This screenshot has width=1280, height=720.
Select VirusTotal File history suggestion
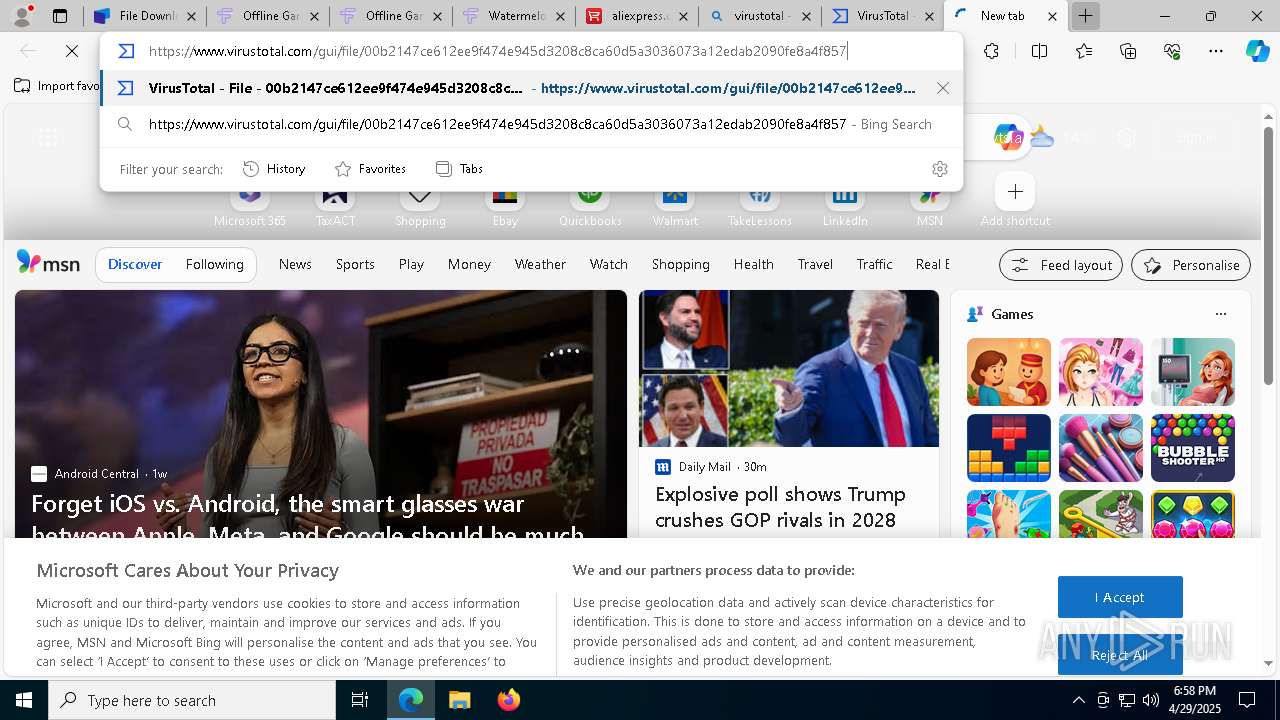[530, 88]
